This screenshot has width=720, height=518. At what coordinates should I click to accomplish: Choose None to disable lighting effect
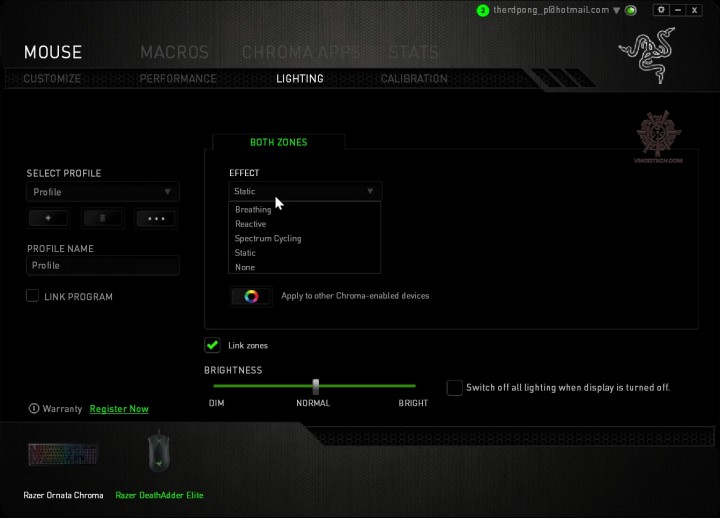click(304, 267)
